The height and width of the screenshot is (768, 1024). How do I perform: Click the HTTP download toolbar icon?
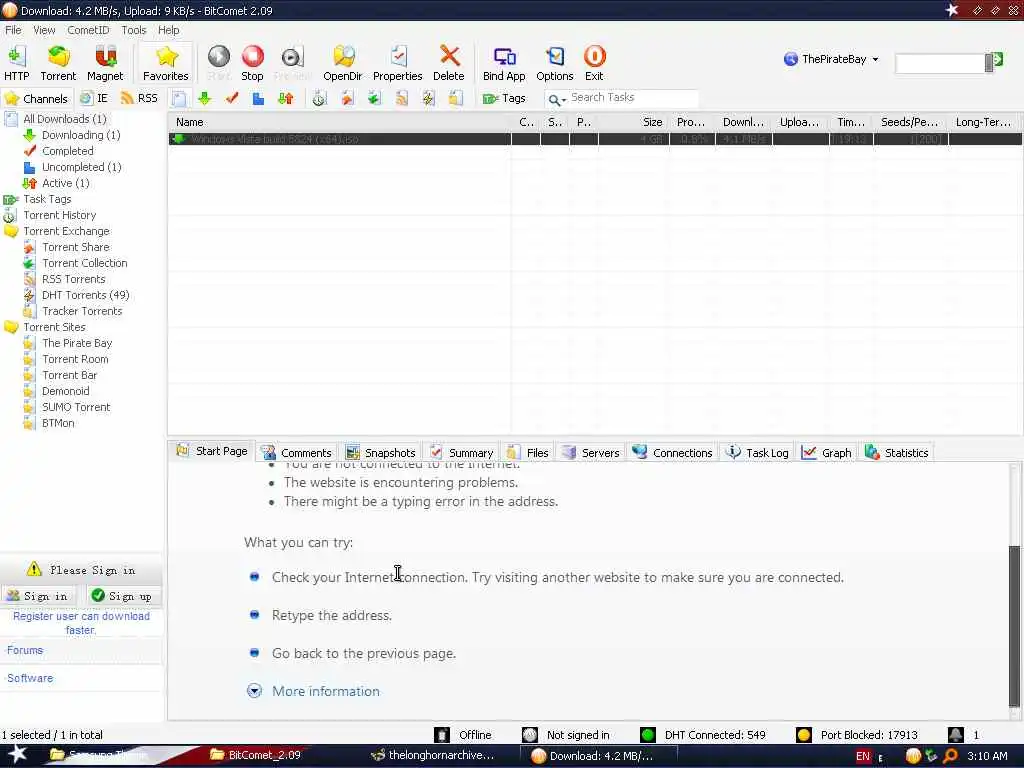(x=16, y=63)
